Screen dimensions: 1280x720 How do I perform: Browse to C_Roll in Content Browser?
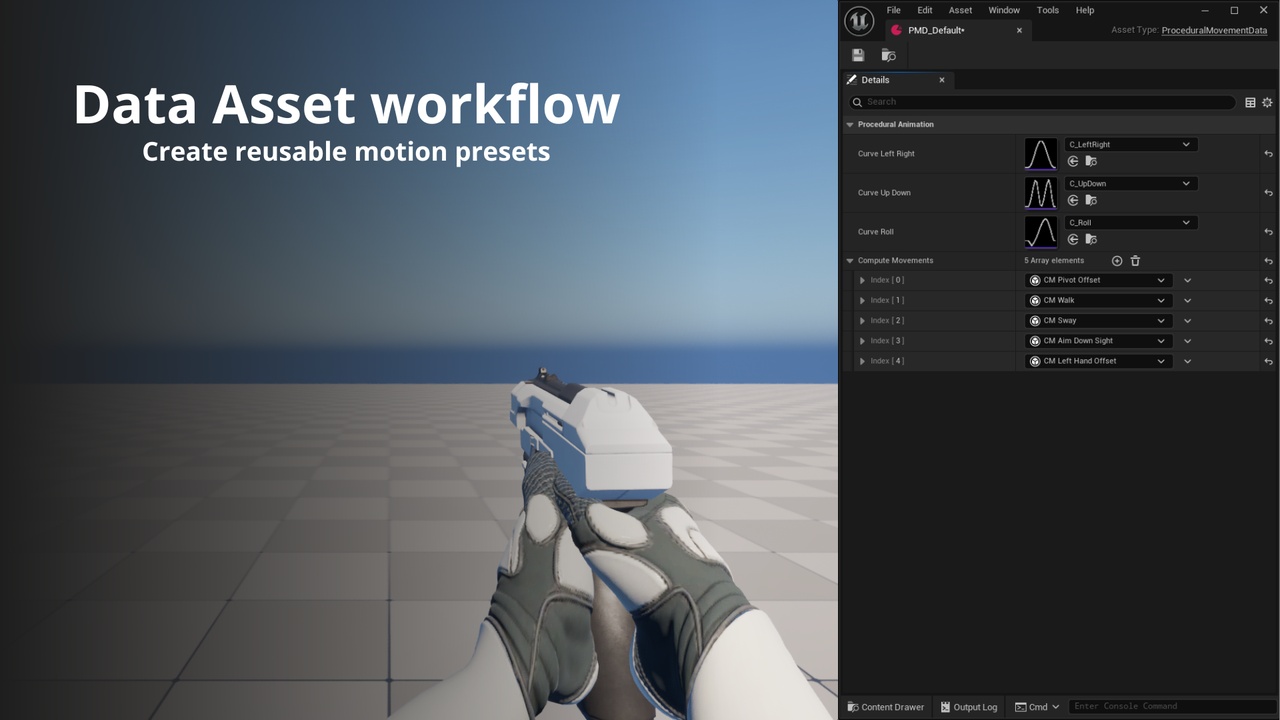pos(1091,239)
